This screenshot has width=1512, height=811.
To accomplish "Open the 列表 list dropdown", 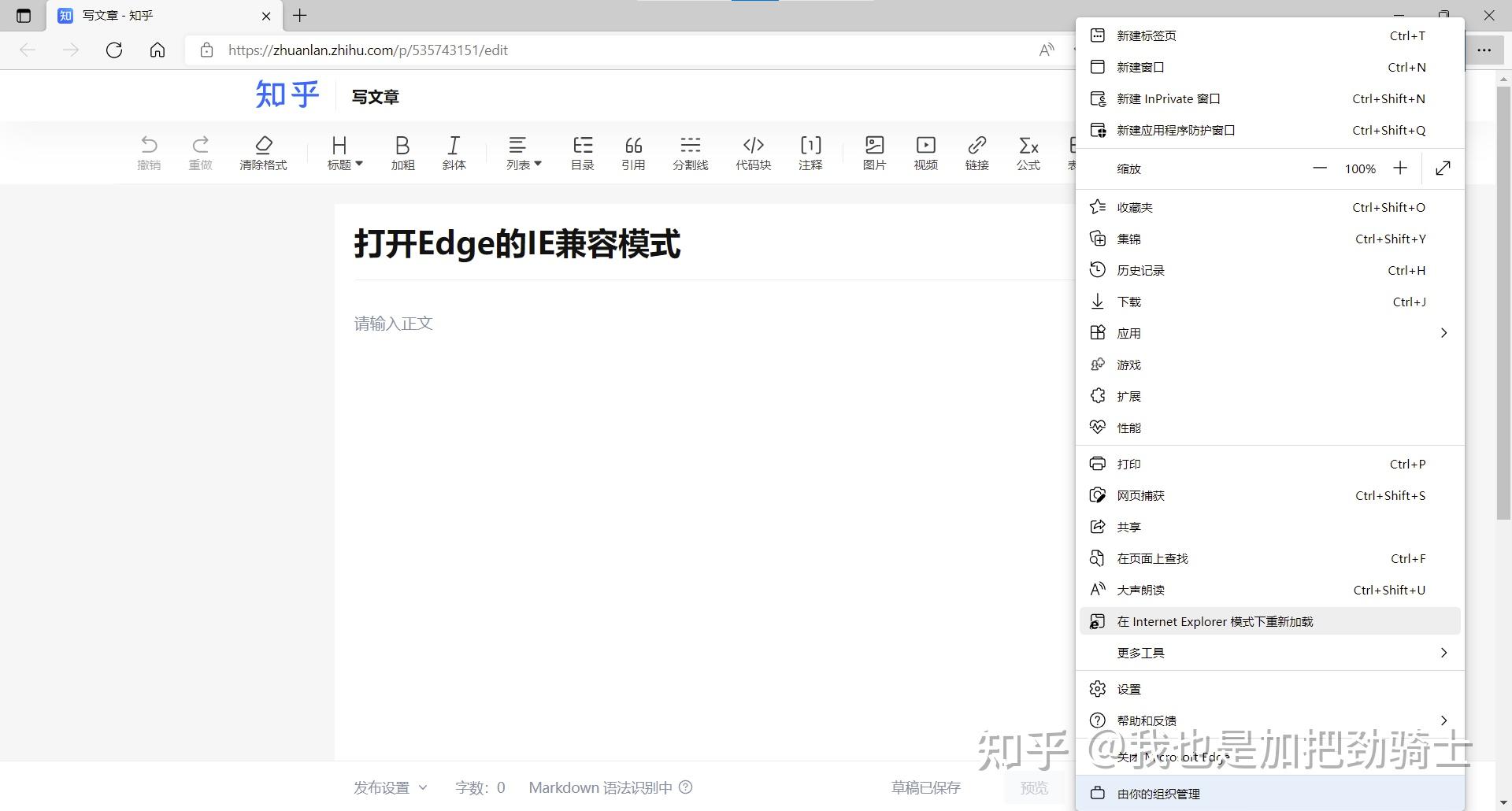I will click(x=524, y=153).
